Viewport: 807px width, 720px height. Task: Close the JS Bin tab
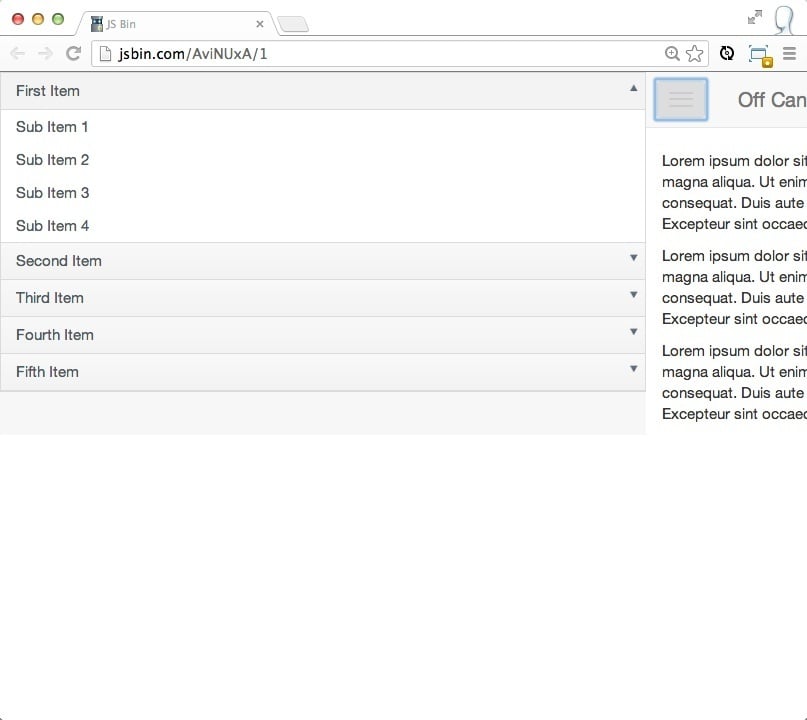(x=260, y=24)
